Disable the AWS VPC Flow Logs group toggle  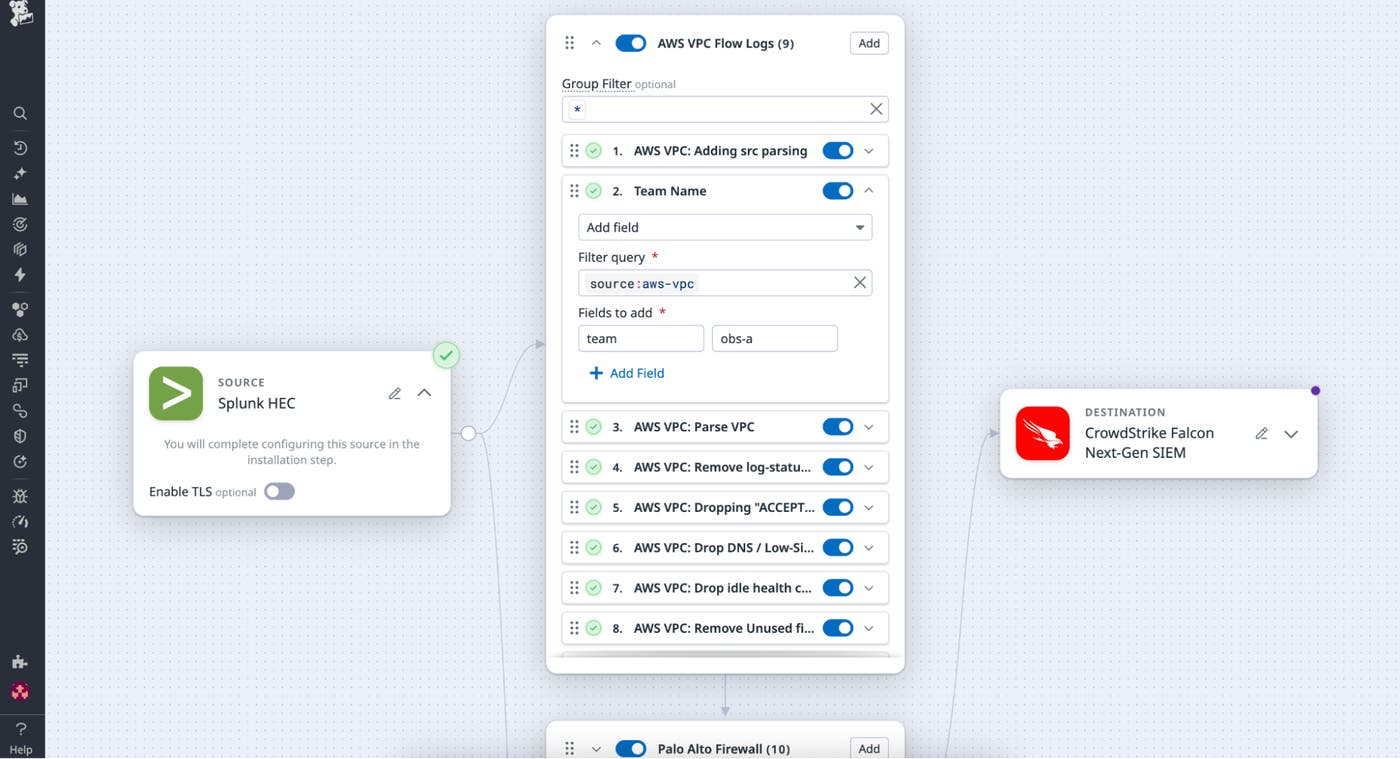[x=631, y=43]
